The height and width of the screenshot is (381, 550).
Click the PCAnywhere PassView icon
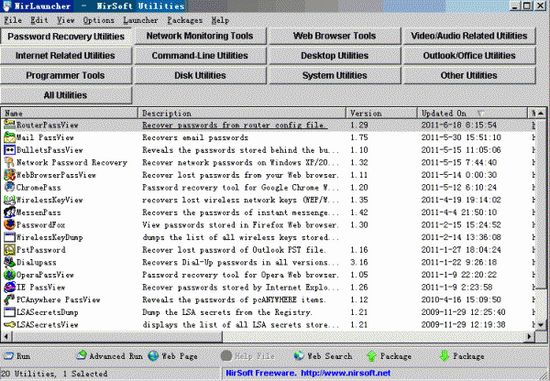[9, 300]
